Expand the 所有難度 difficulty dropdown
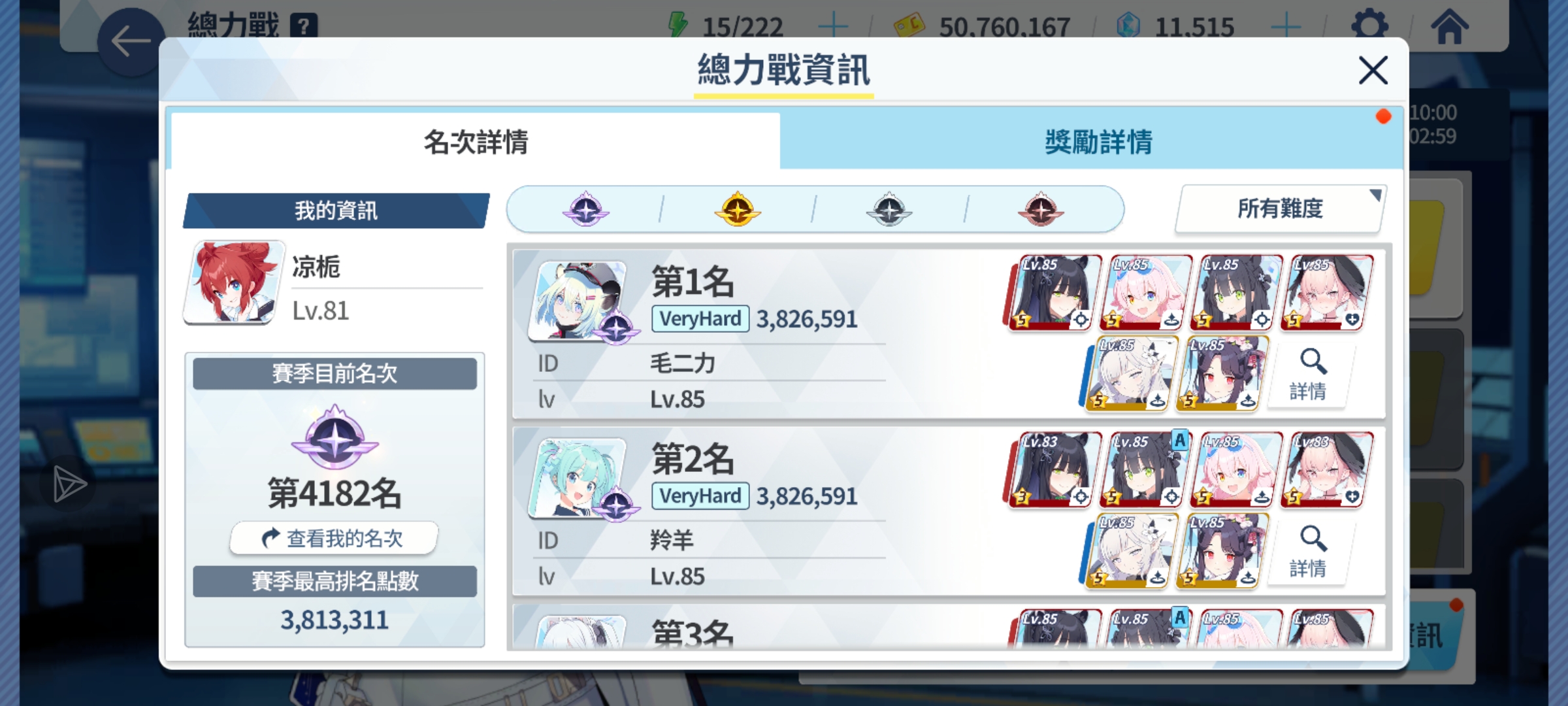1568x706 pixels. 1281,209
